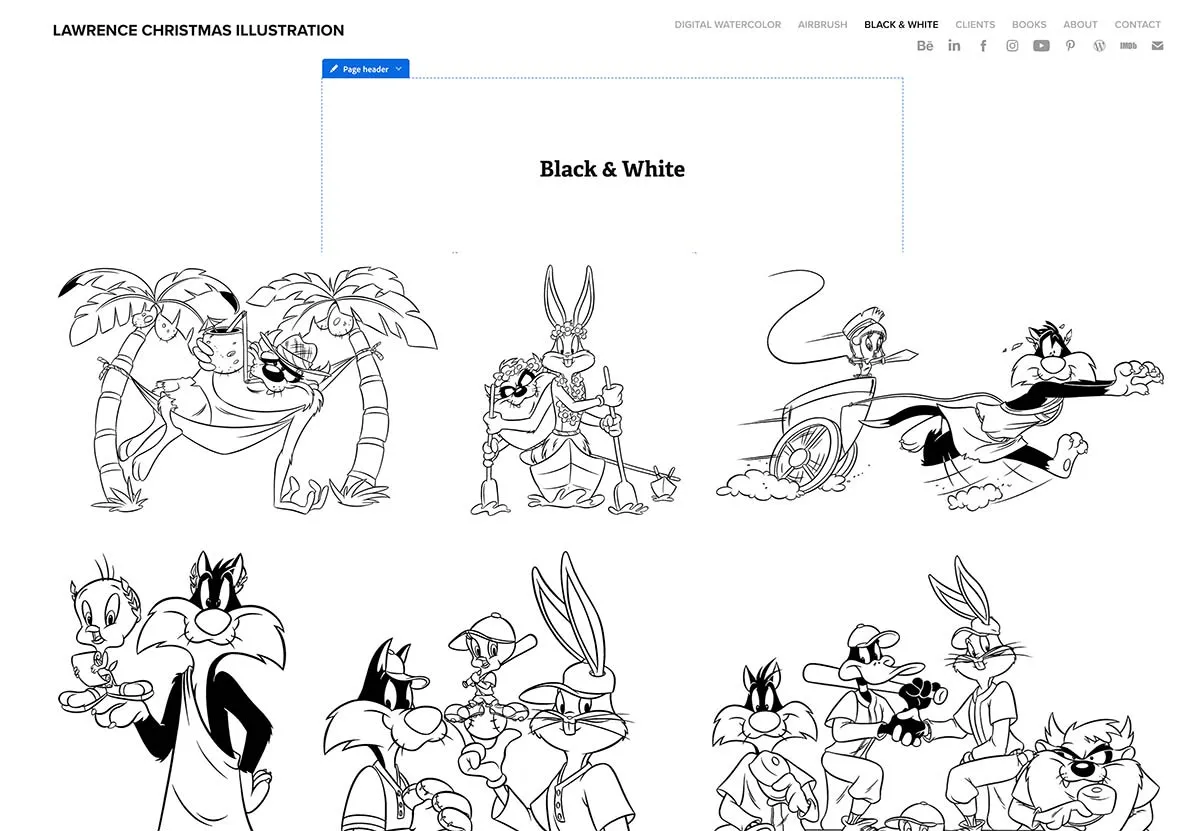
Task: Open Tweety and Sylvester laurel illustration
Action: tap(173, 690)
